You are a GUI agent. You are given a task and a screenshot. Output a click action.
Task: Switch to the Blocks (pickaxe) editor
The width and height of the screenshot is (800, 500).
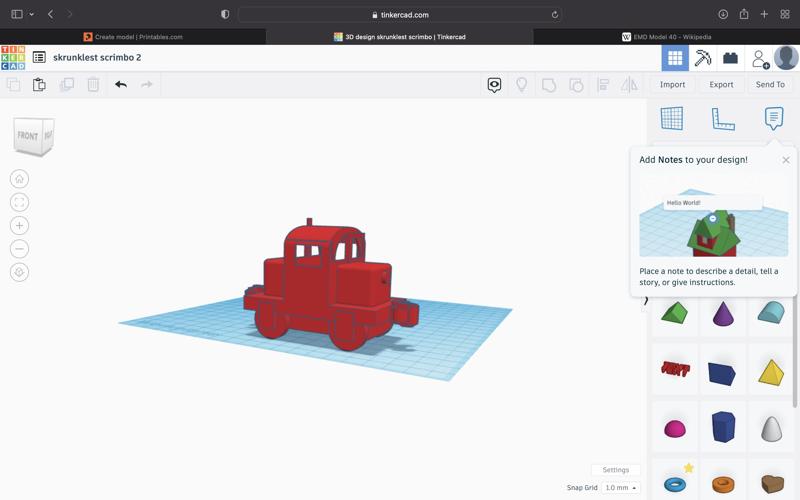[x=703, y=58]
